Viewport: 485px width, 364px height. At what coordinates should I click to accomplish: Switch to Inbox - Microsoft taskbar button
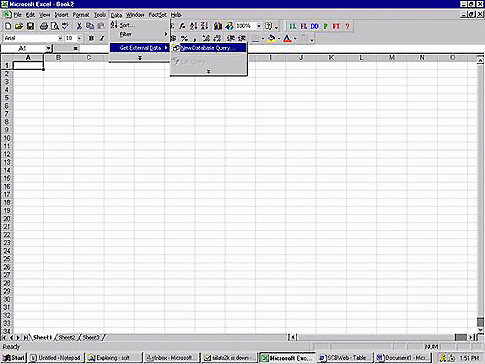click(x=172, y=358)
